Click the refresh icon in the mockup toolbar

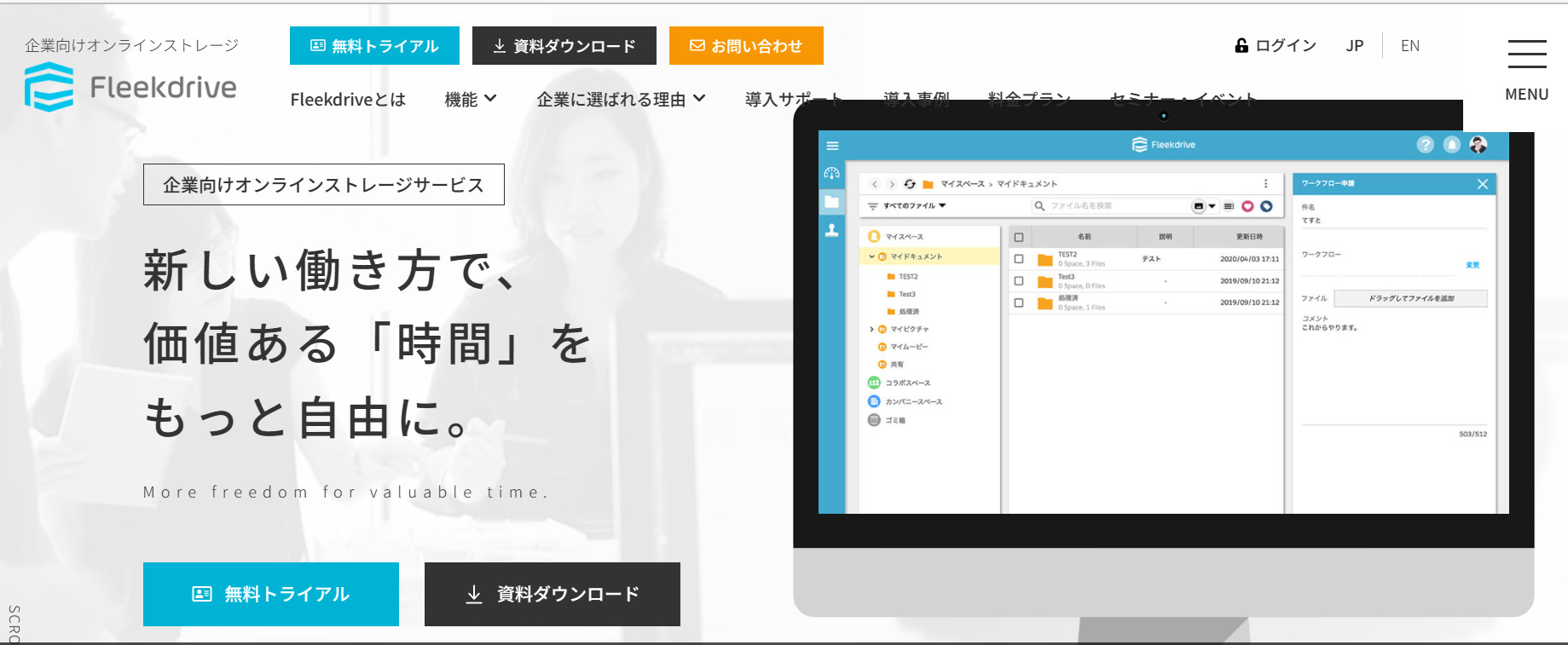tap(910, 184)
